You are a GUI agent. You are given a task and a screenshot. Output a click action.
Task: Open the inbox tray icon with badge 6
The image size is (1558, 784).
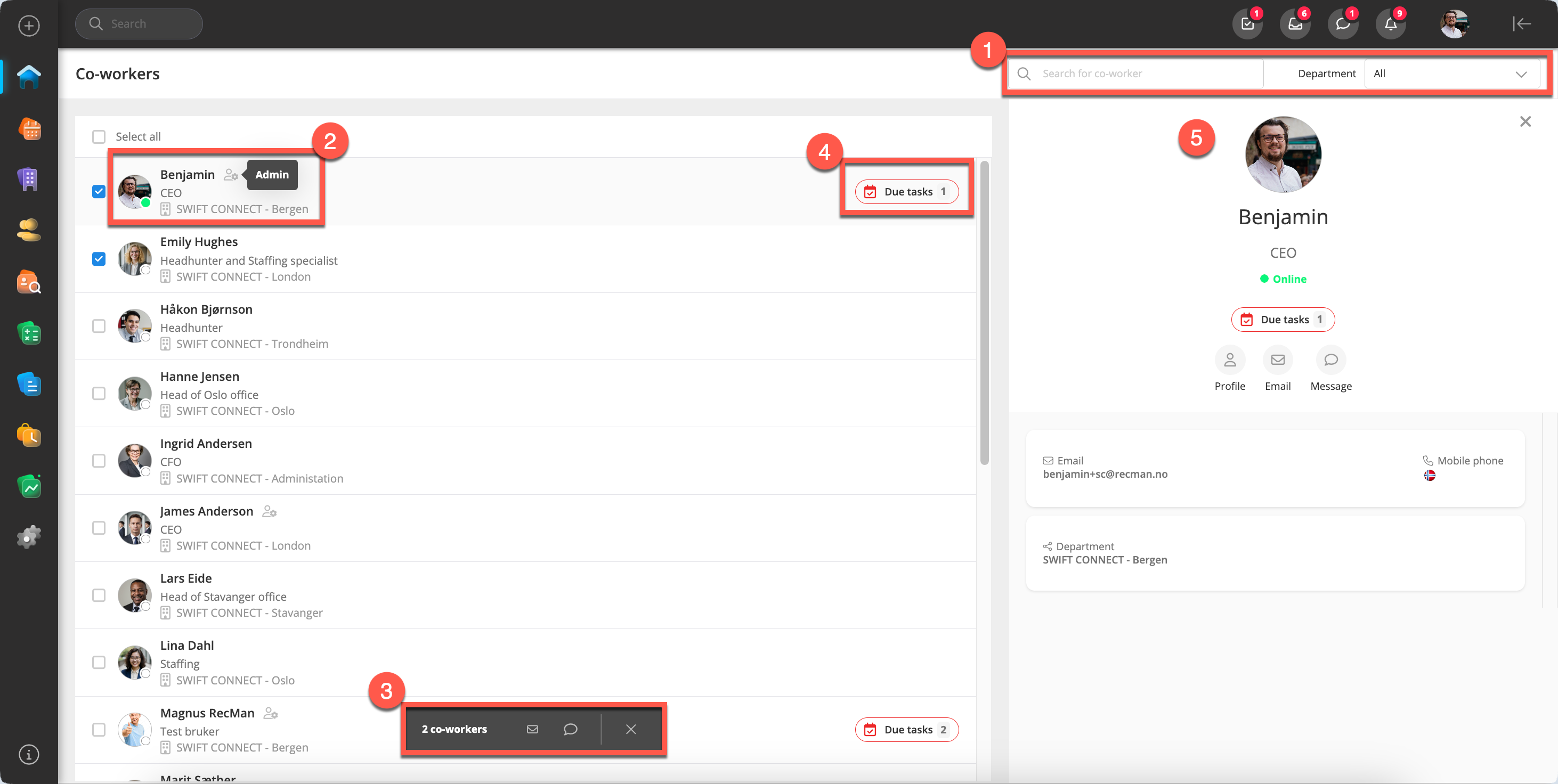coord(1294,24)
